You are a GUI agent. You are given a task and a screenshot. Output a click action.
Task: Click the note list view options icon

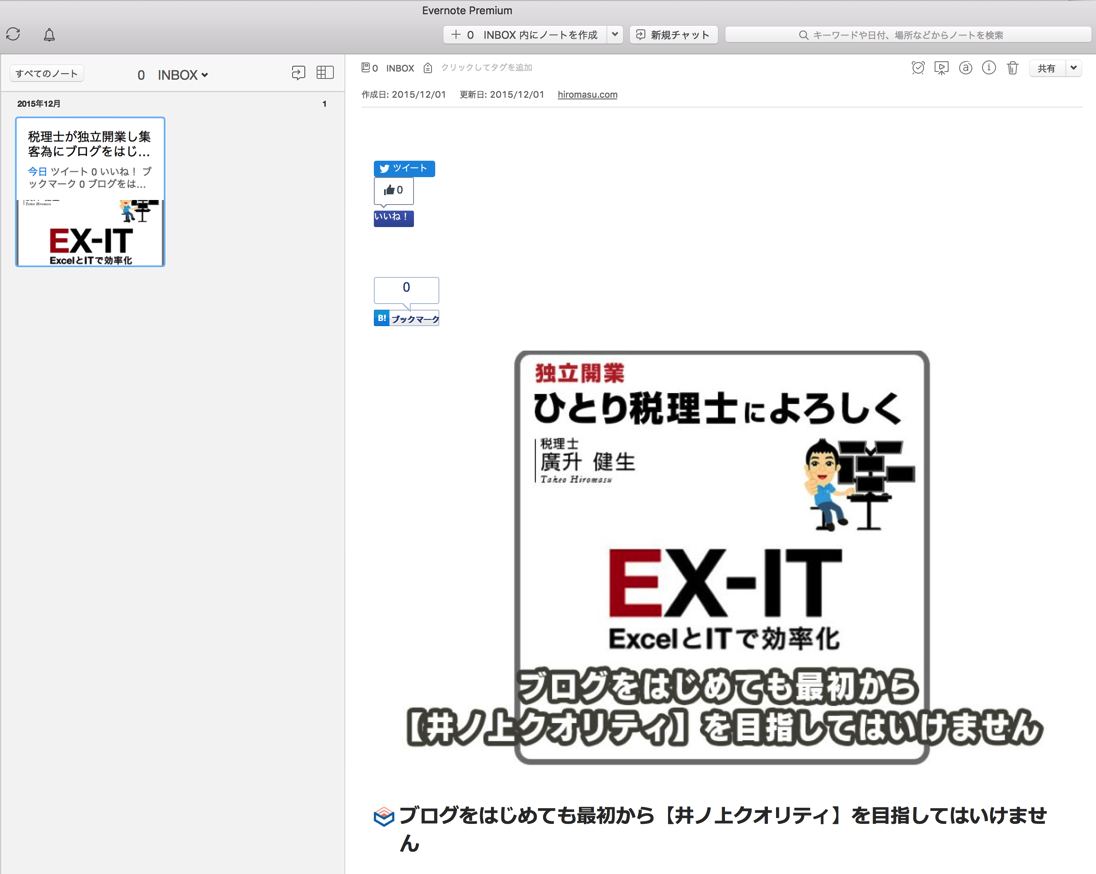(x=325, y=73)
